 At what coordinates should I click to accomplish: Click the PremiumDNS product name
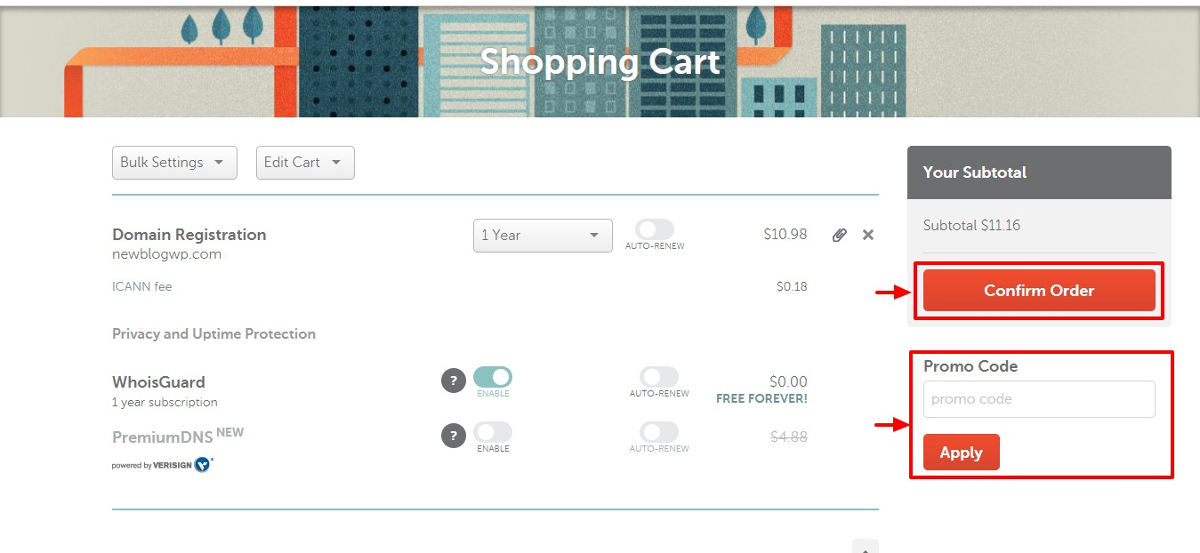(162, 437)
